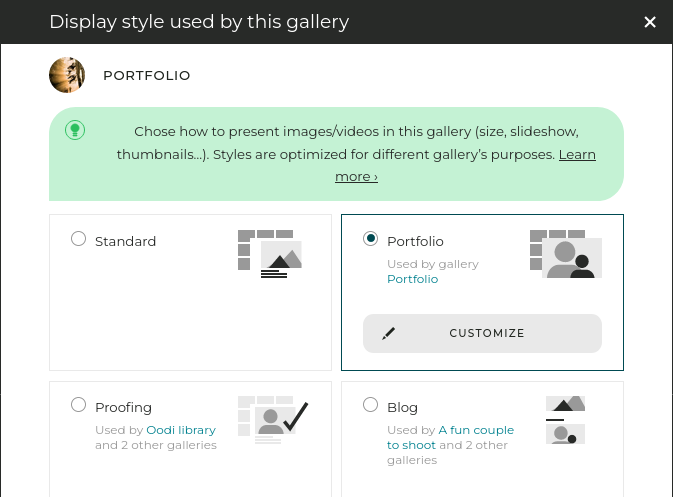The image size is (673, 497).
Task: Close the display style dialog
Action: pyautogui.click(x=650, y=22)
